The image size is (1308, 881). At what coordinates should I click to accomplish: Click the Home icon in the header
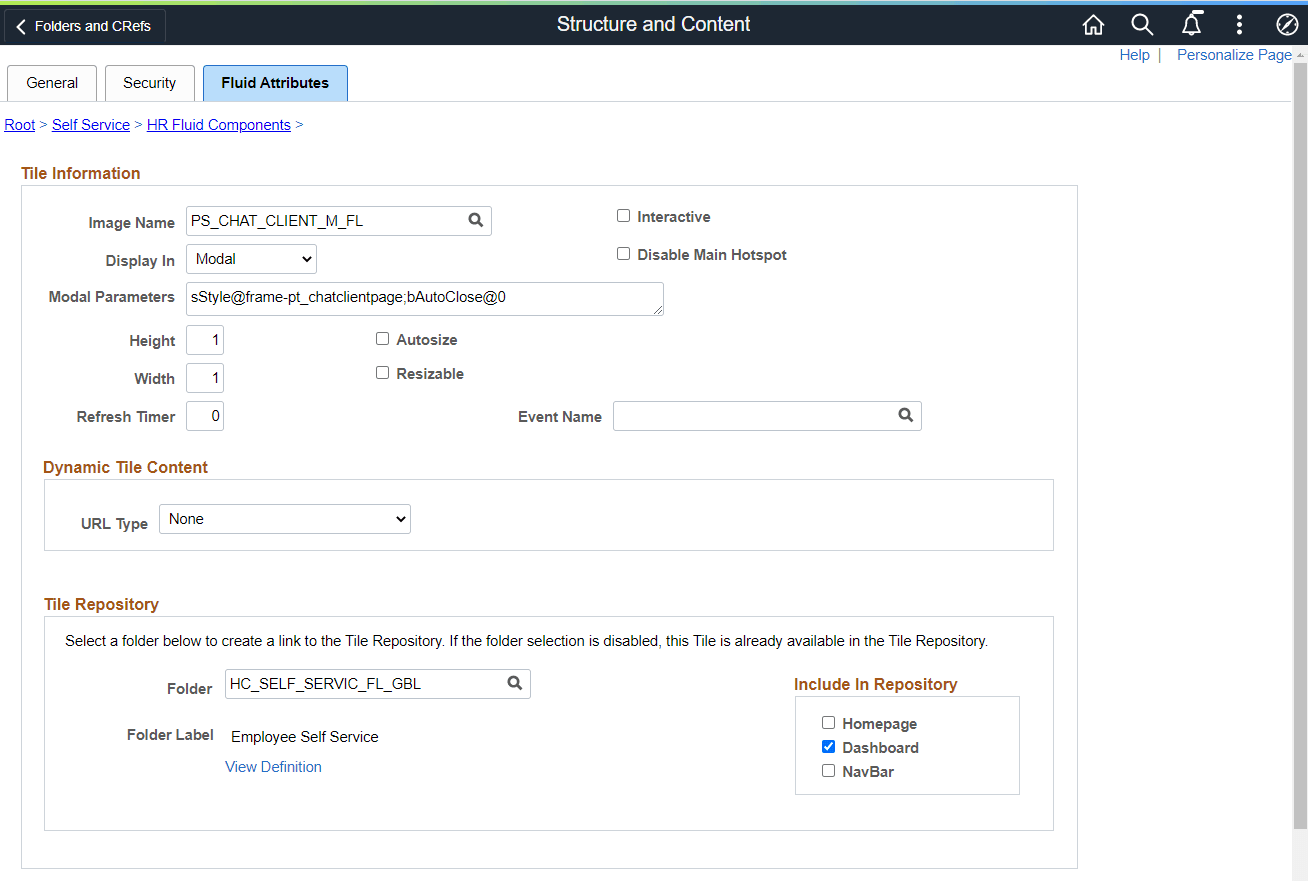[x=1093, y=24]
